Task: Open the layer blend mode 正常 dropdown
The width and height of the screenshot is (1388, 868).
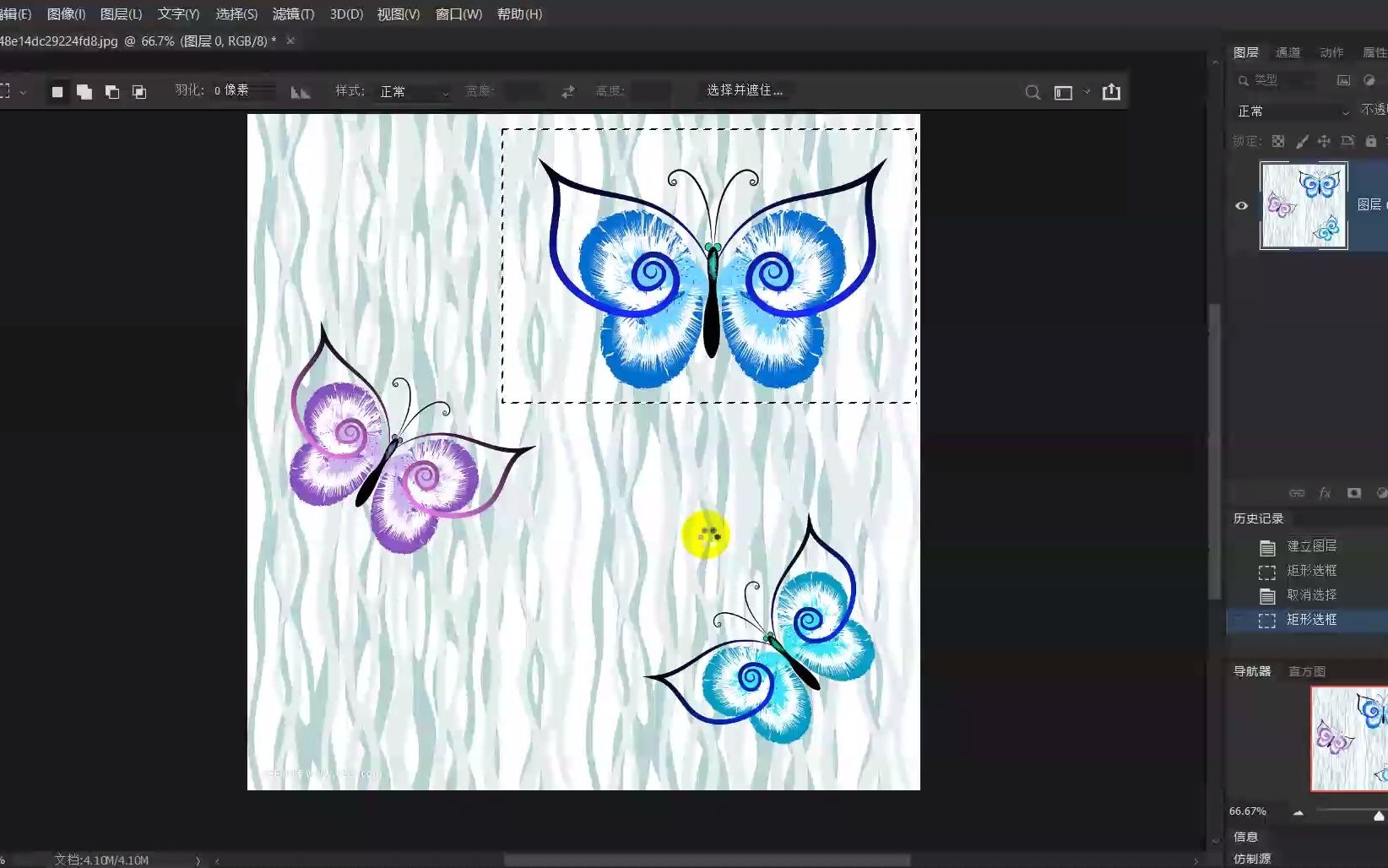Action: pyautogui.click(x=1292, y=111)
